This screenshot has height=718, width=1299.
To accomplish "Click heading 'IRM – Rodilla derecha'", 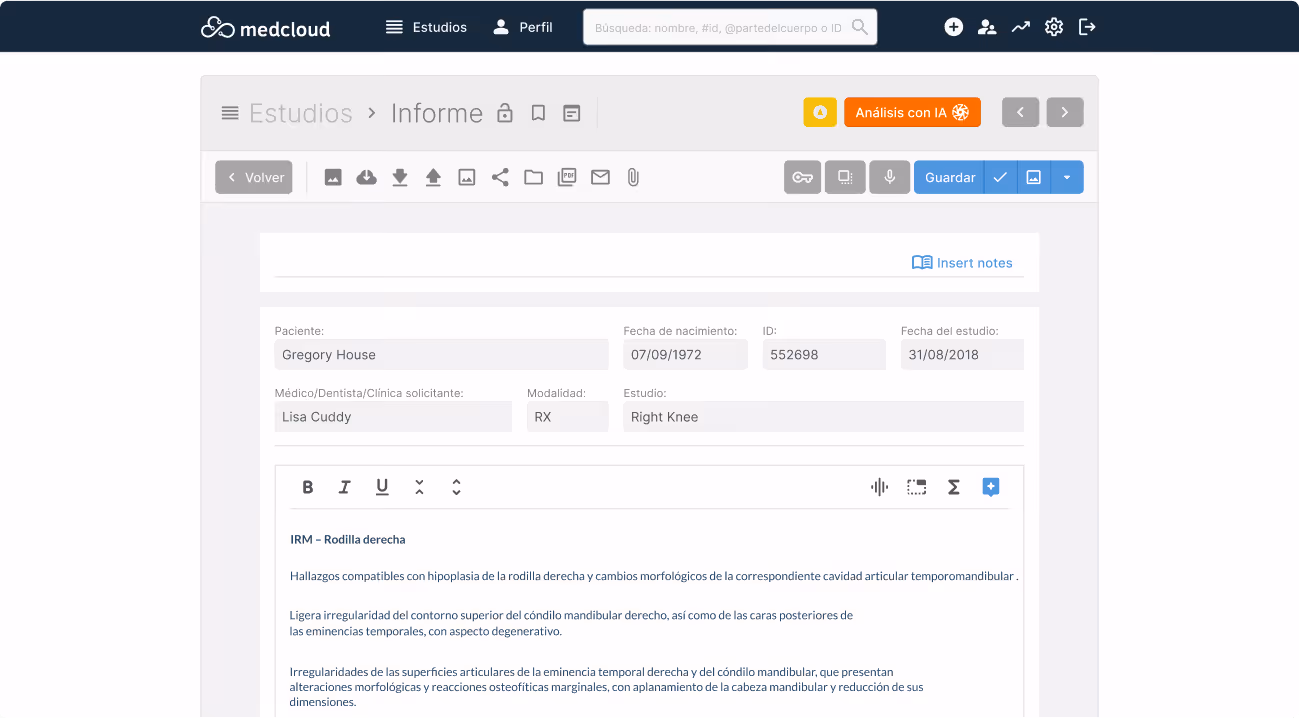I will click(x=348, y=539).
